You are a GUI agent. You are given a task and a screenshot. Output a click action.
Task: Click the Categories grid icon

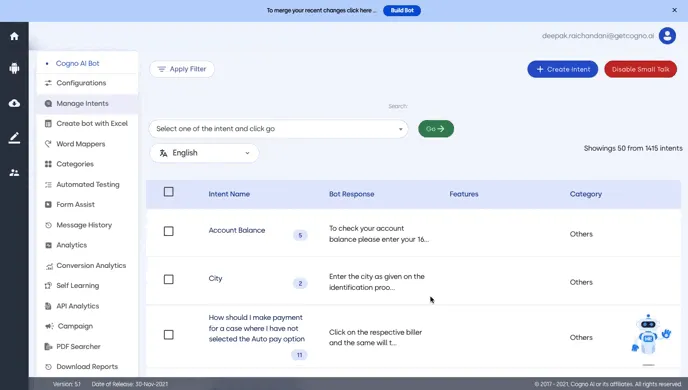(x=48, y=164)
